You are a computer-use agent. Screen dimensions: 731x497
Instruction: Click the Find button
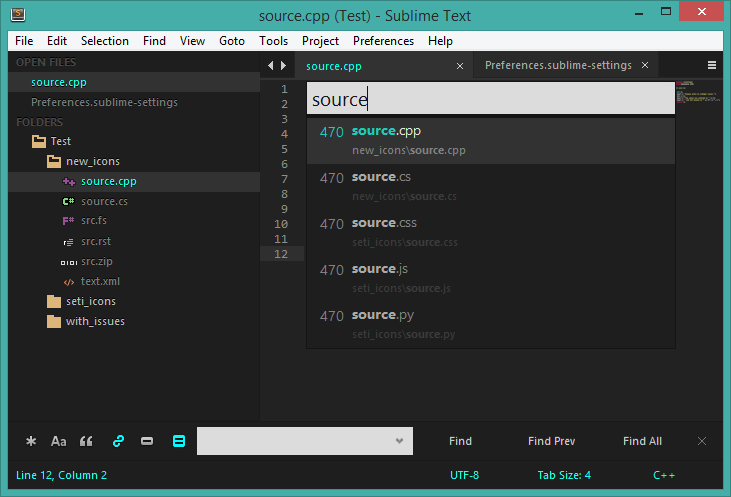click(460, 441)
